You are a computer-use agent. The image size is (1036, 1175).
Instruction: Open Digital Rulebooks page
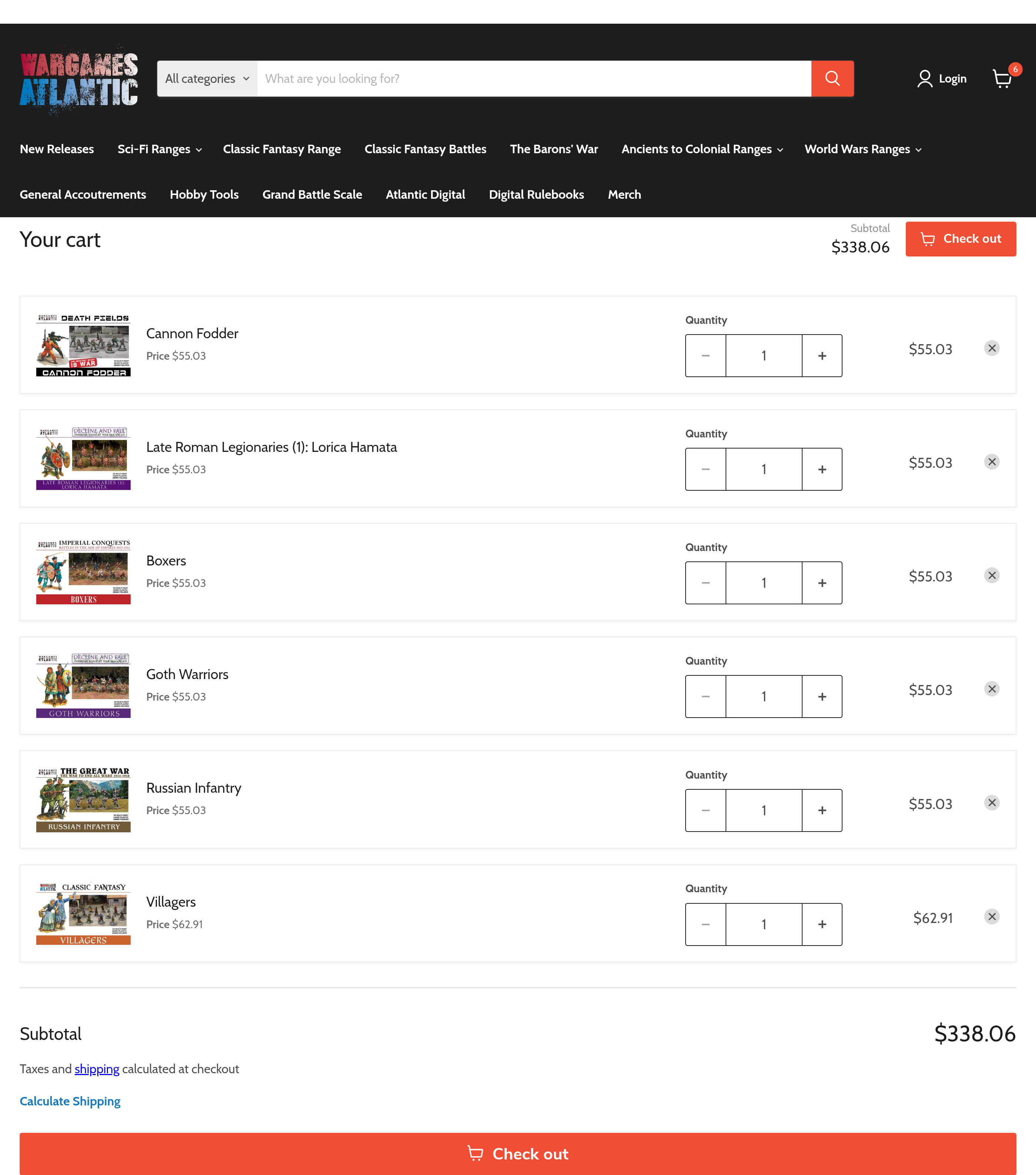536,194
